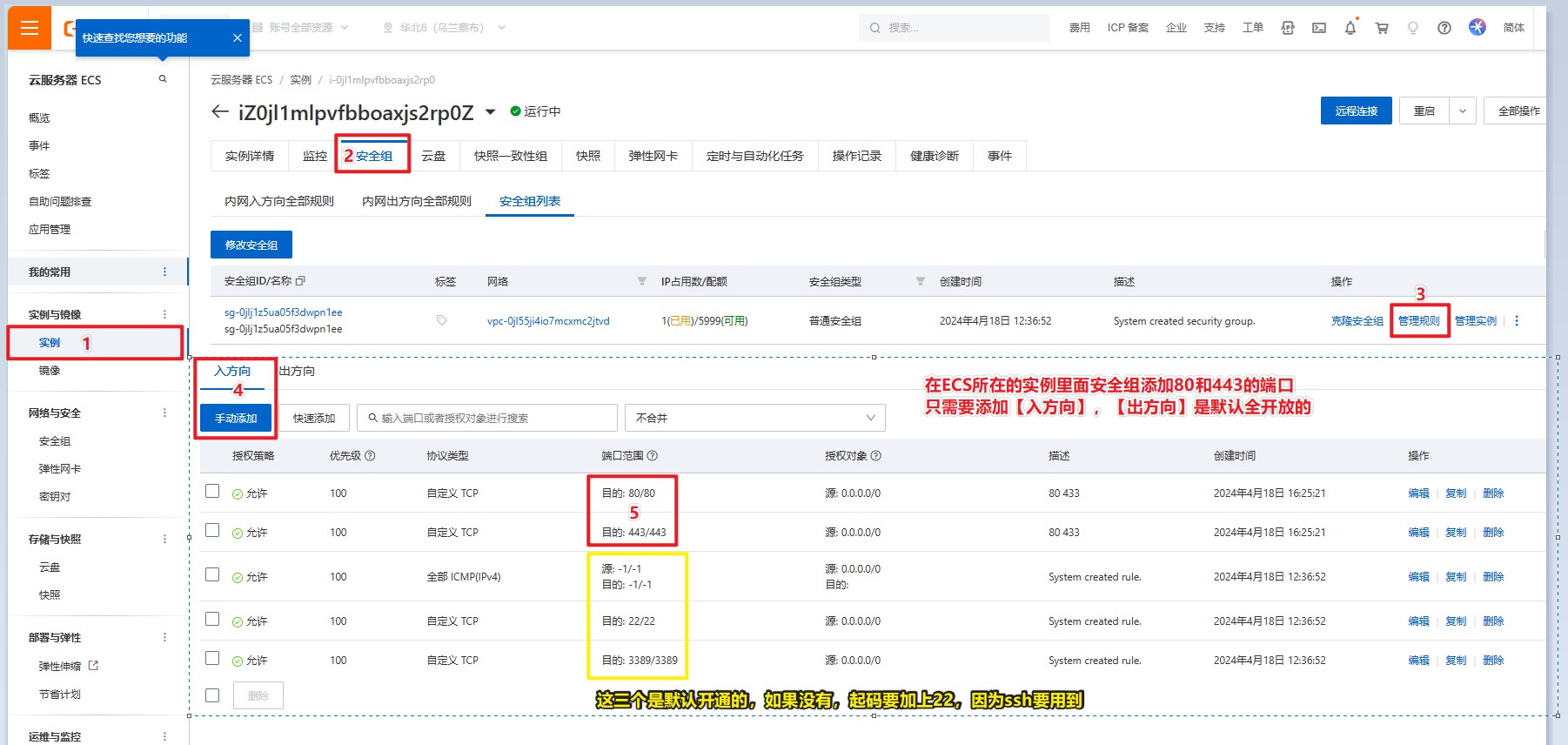Click priority column help icon
1568x745 pixels.
point(370,456)
